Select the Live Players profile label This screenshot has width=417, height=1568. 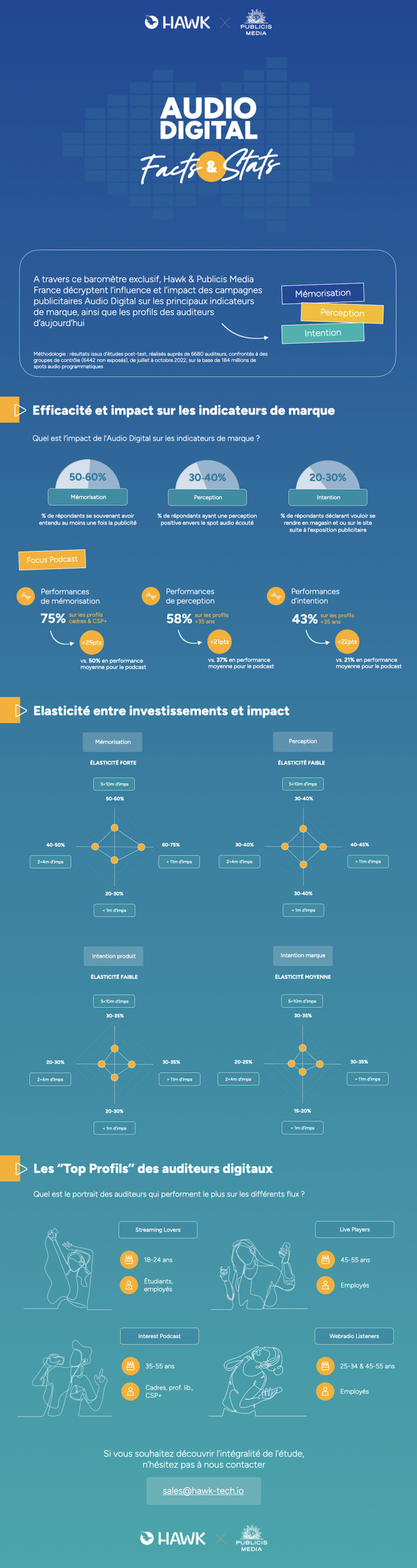point(354,1229)
